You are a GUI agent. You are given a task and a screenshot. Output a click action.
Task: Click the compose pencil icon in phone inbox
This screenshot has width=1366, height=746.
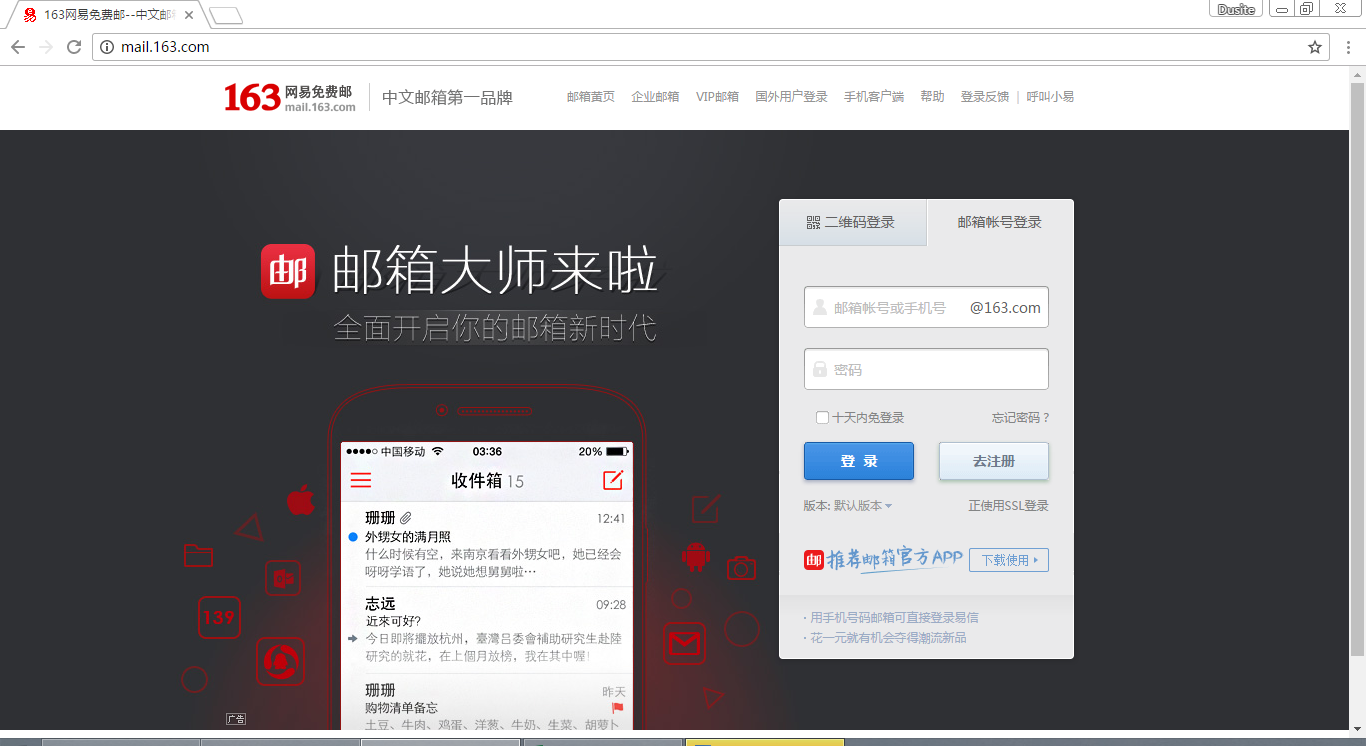[613, 480]
